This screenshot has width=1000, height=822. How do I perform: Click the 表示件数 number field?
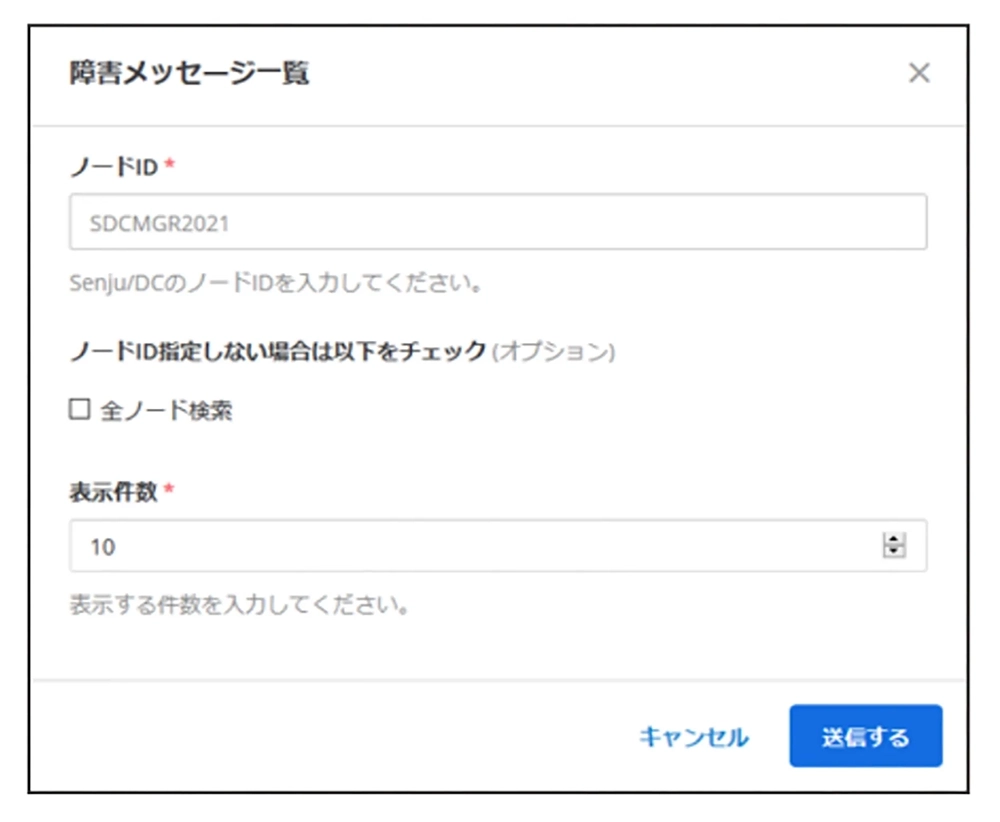click(x=498, y=546)
